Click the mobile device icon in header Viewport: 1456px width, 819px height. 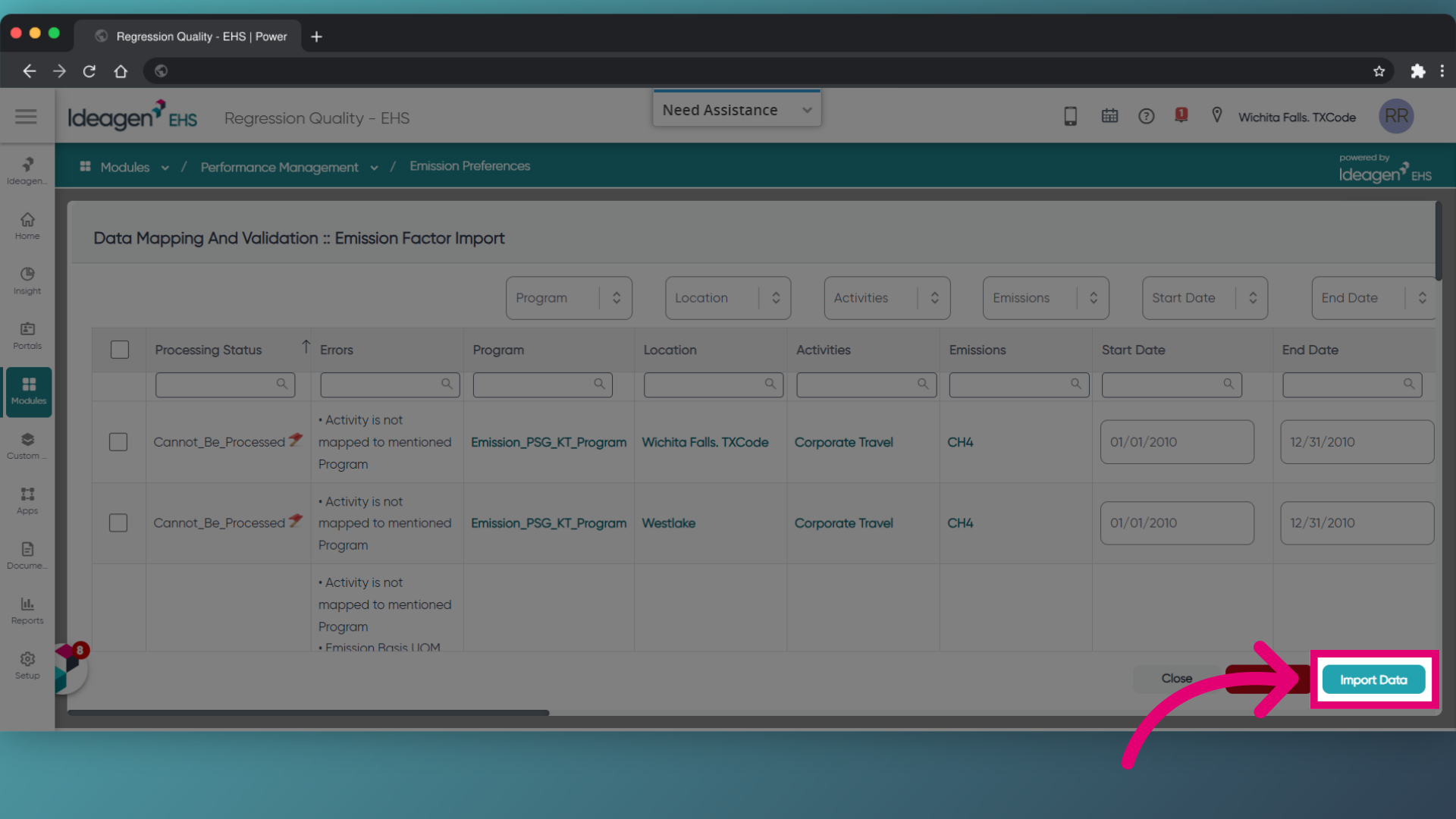(1070, 116)
